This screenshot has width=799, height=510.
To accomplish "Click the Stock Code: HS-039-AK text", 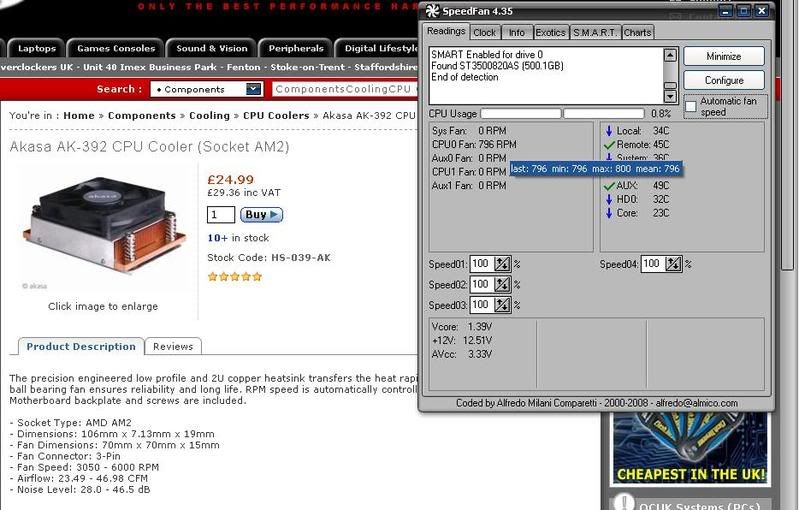I will point(269,258).
